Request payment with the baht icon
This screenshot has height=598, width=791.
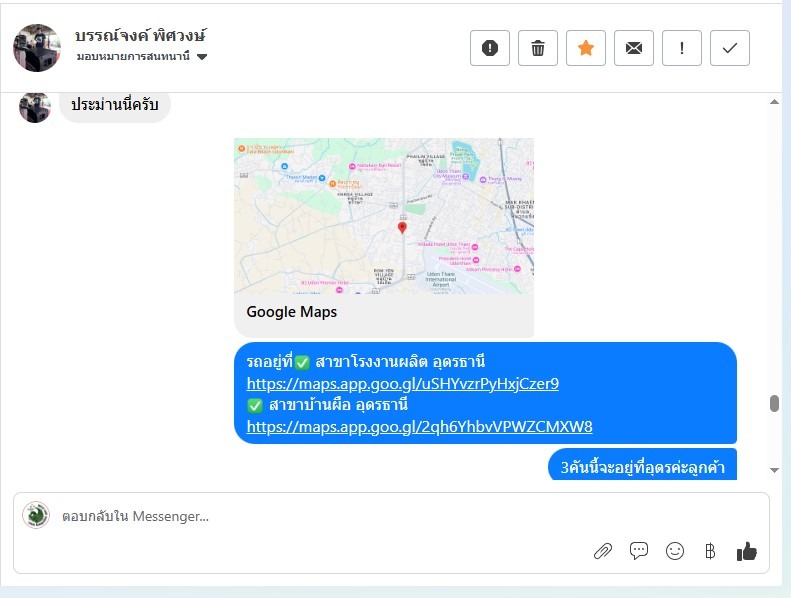(710, 551)
